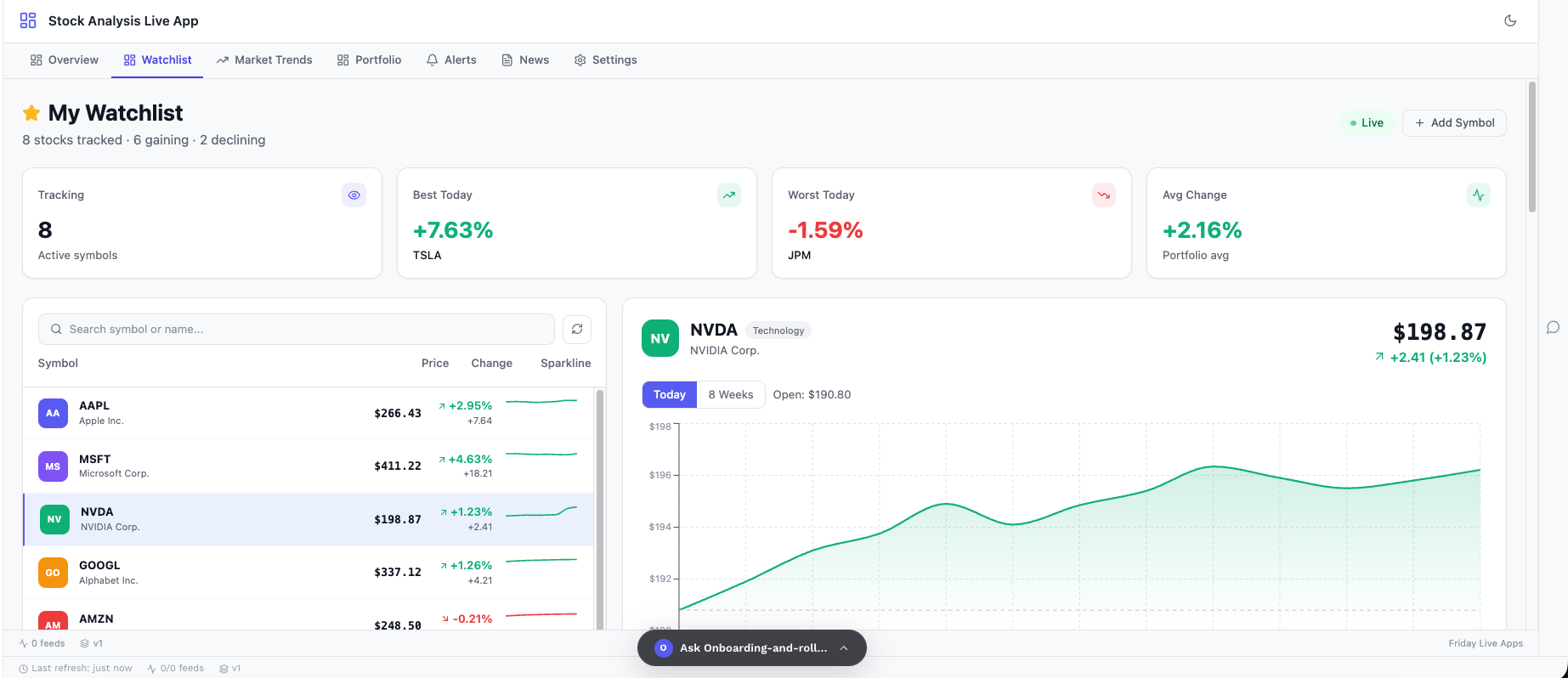
Task: Go to the Portfolio tab
Action: click(369, 59)
